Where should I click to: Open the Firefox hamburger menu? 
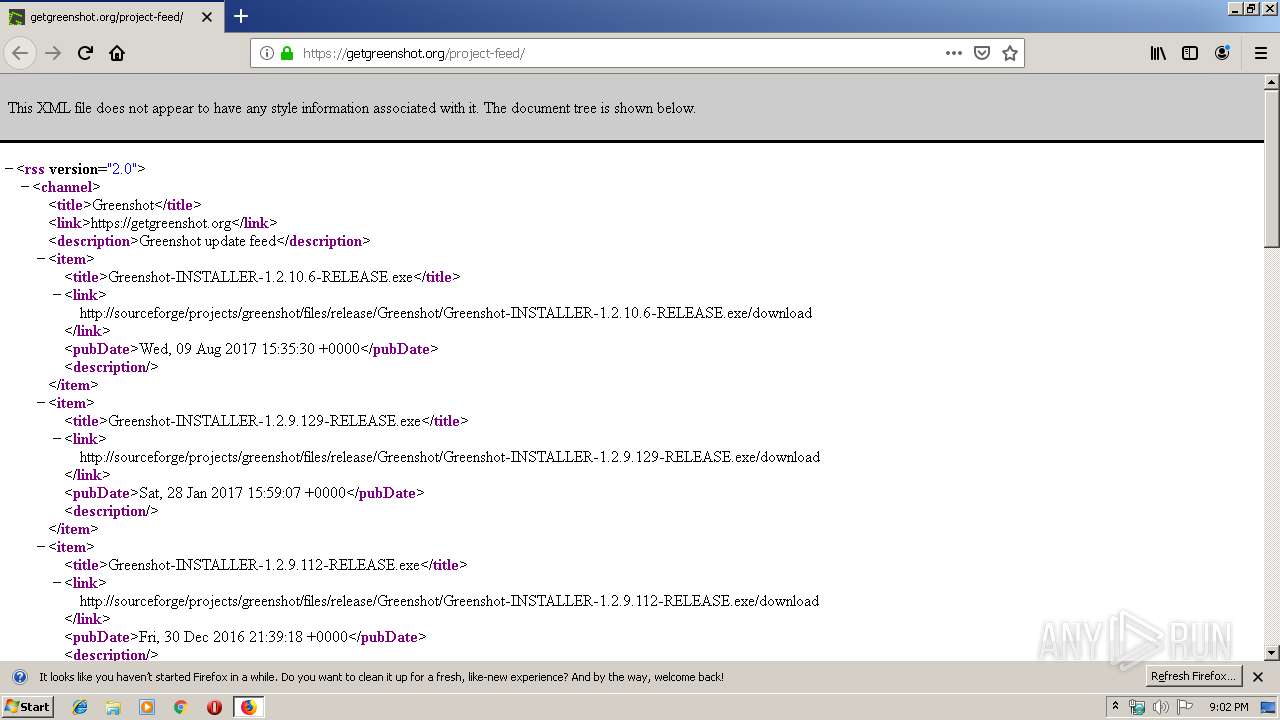(1261, 53)
